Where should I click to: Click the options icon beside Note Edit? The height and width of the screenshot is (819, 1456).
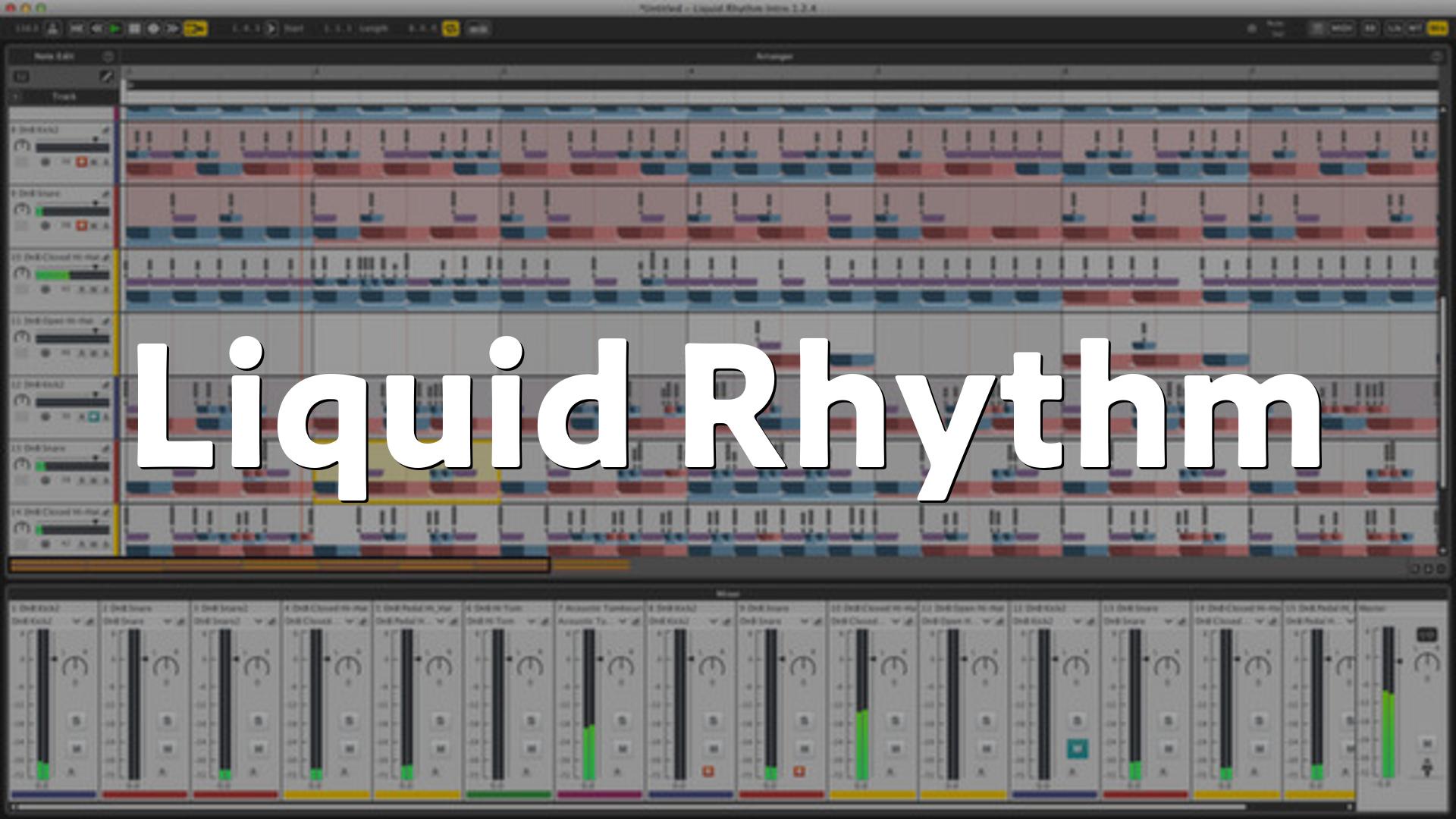[x=108, y=56]
